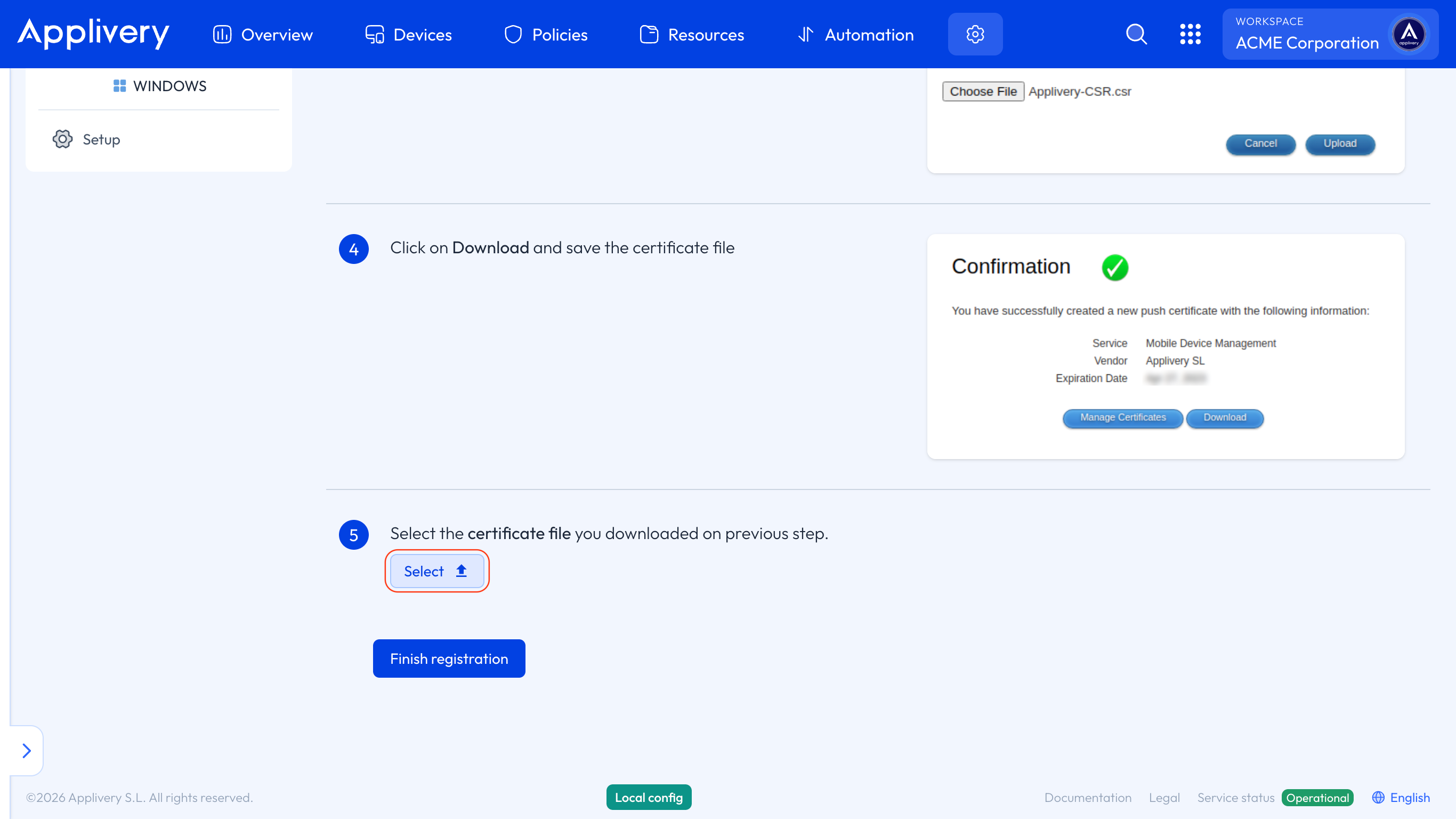Go to Automation in navigation
This screenshot has height=819, width=1456.
pos(856,35)
